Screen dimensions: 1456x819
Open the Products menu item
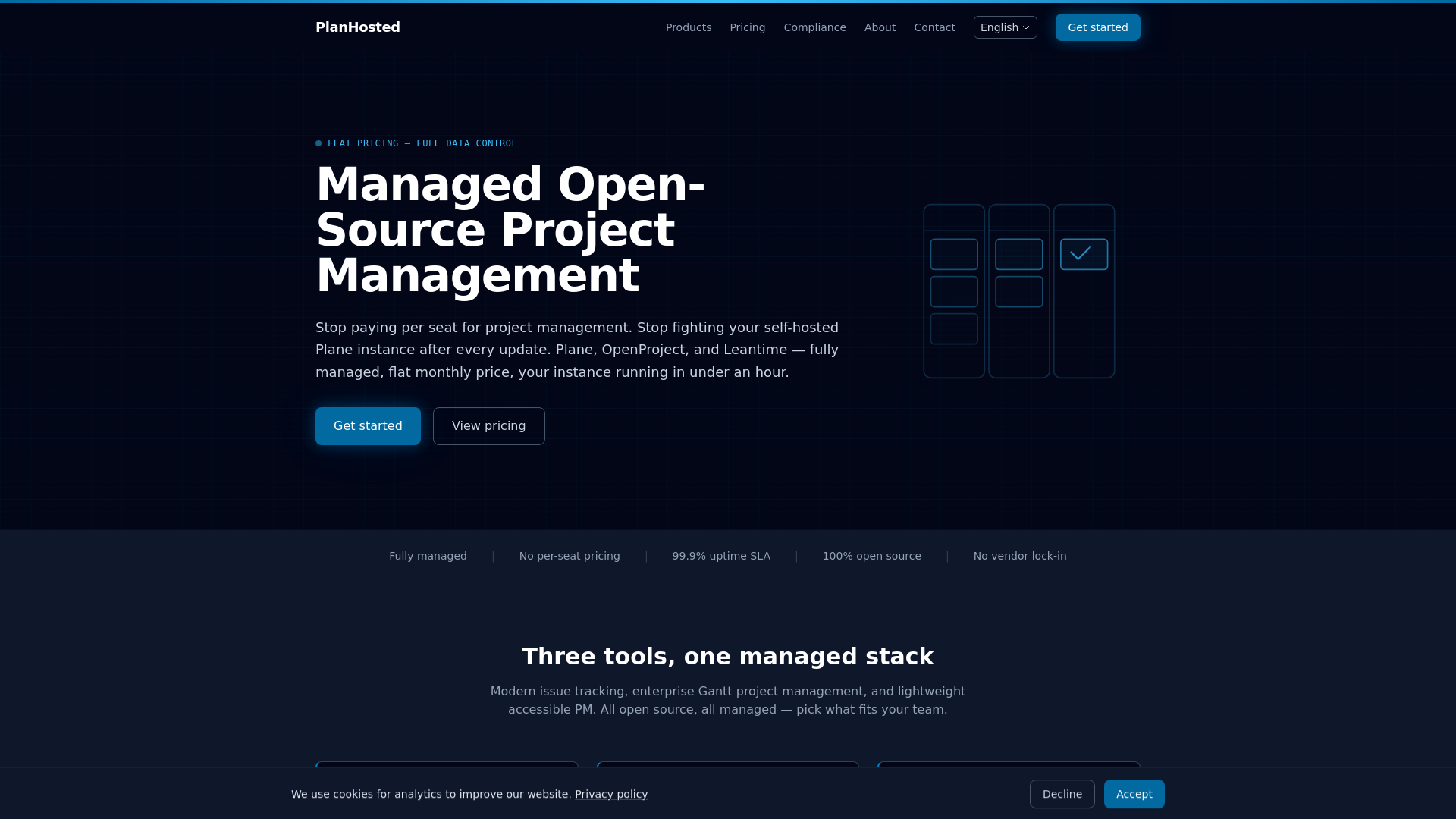[x=689, y=27]
